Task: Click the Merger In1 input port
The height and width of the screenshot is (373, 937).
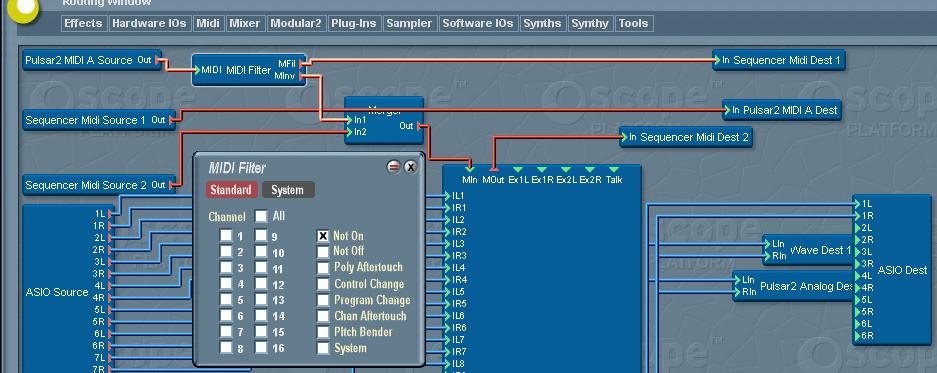Action: (x=350, y=120)
